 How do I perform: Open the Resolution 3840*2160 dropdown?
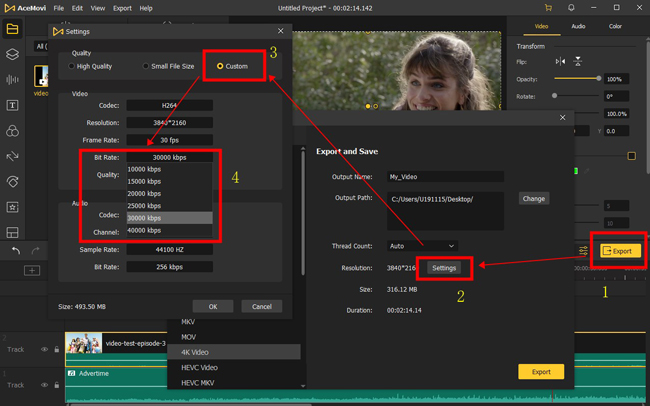170,123
